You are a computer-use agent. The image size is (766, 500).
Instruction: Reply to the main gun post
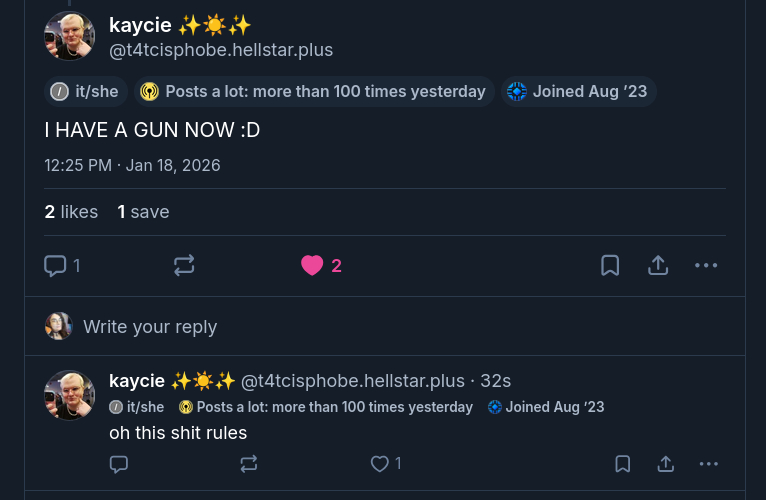56,265
